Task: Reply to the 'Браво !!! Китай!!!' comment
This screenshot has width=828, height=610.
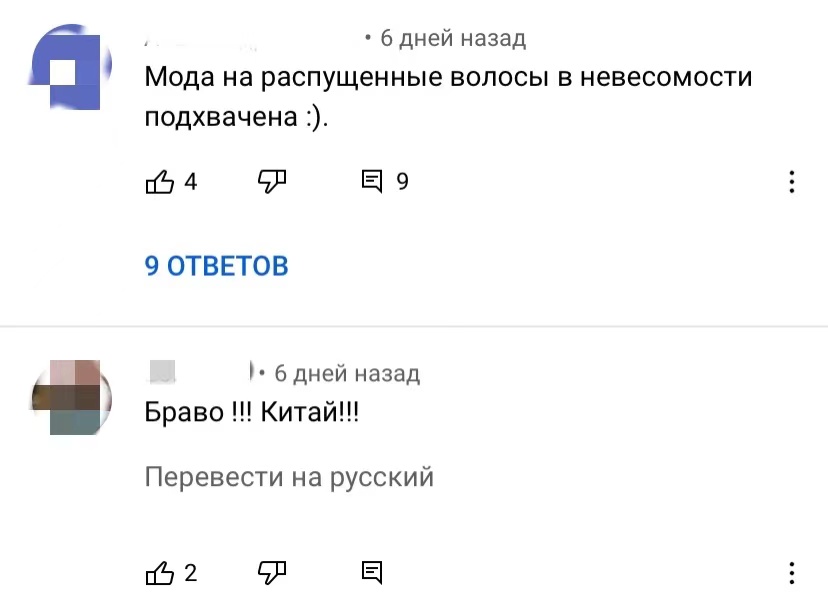Action: pyautogui.click(x=372, y=572)
